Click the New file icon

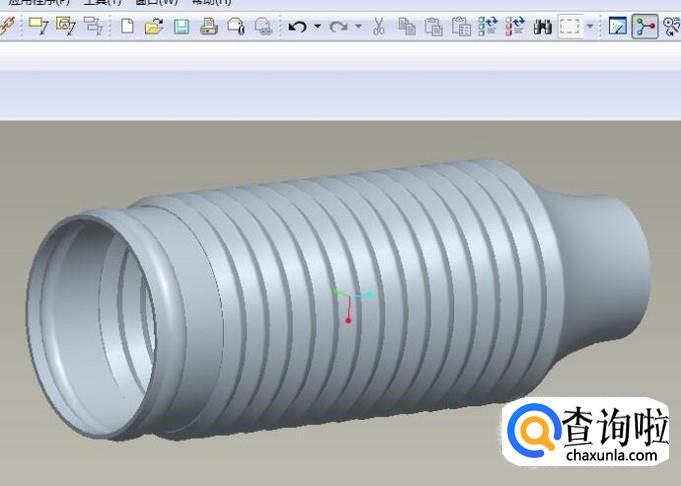127,27
